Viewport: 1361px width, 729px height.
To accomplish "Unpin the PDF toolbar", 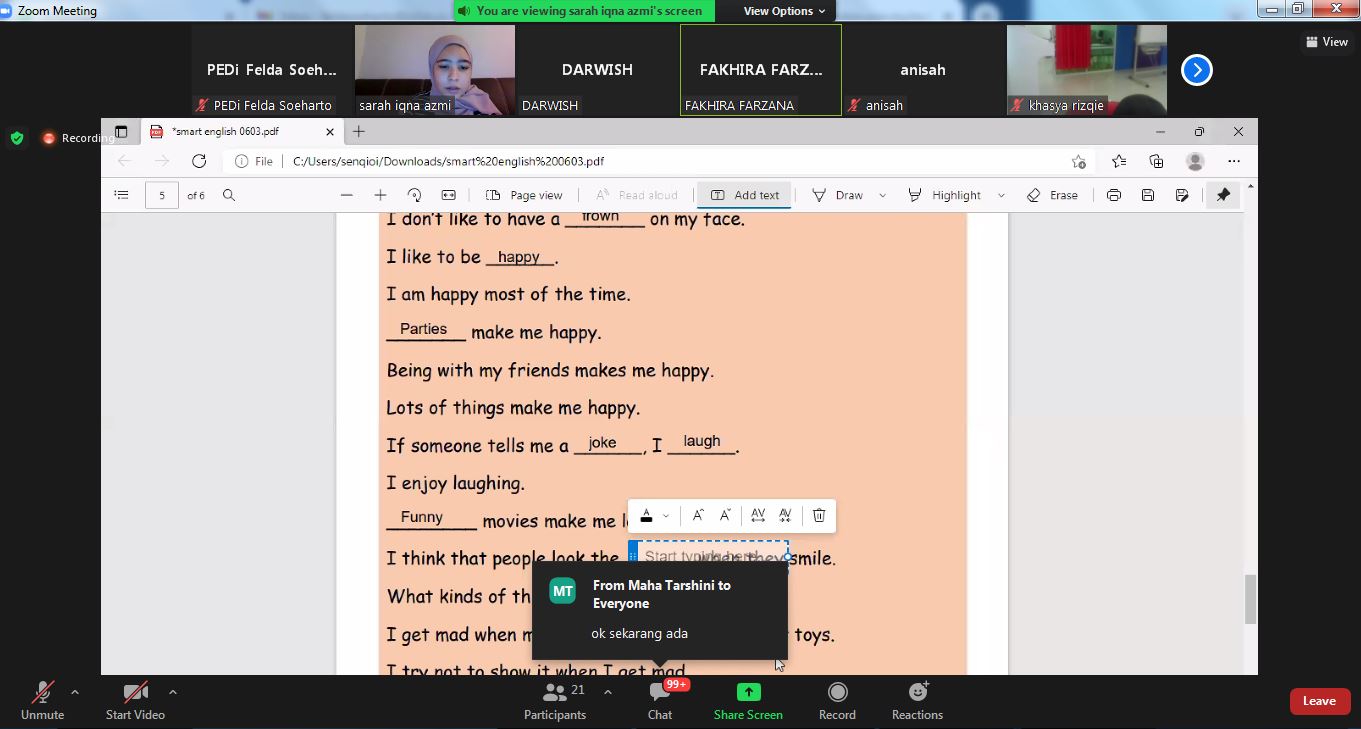I will 1223,195.
